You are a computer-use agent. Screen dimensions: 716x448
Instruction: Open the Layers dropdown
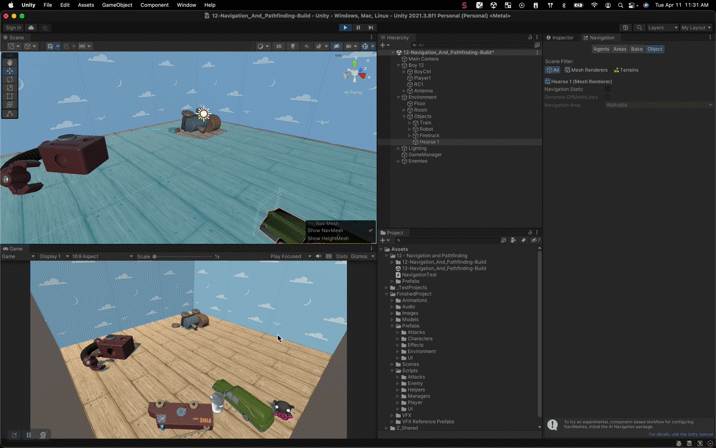point(661,28)
